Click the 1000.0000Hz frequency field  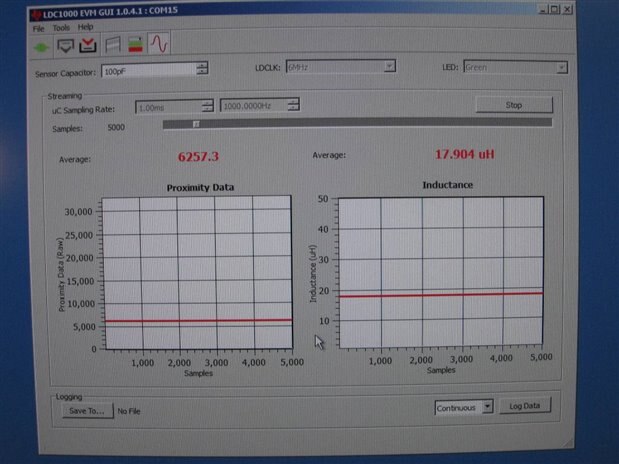tap(254, 105)
